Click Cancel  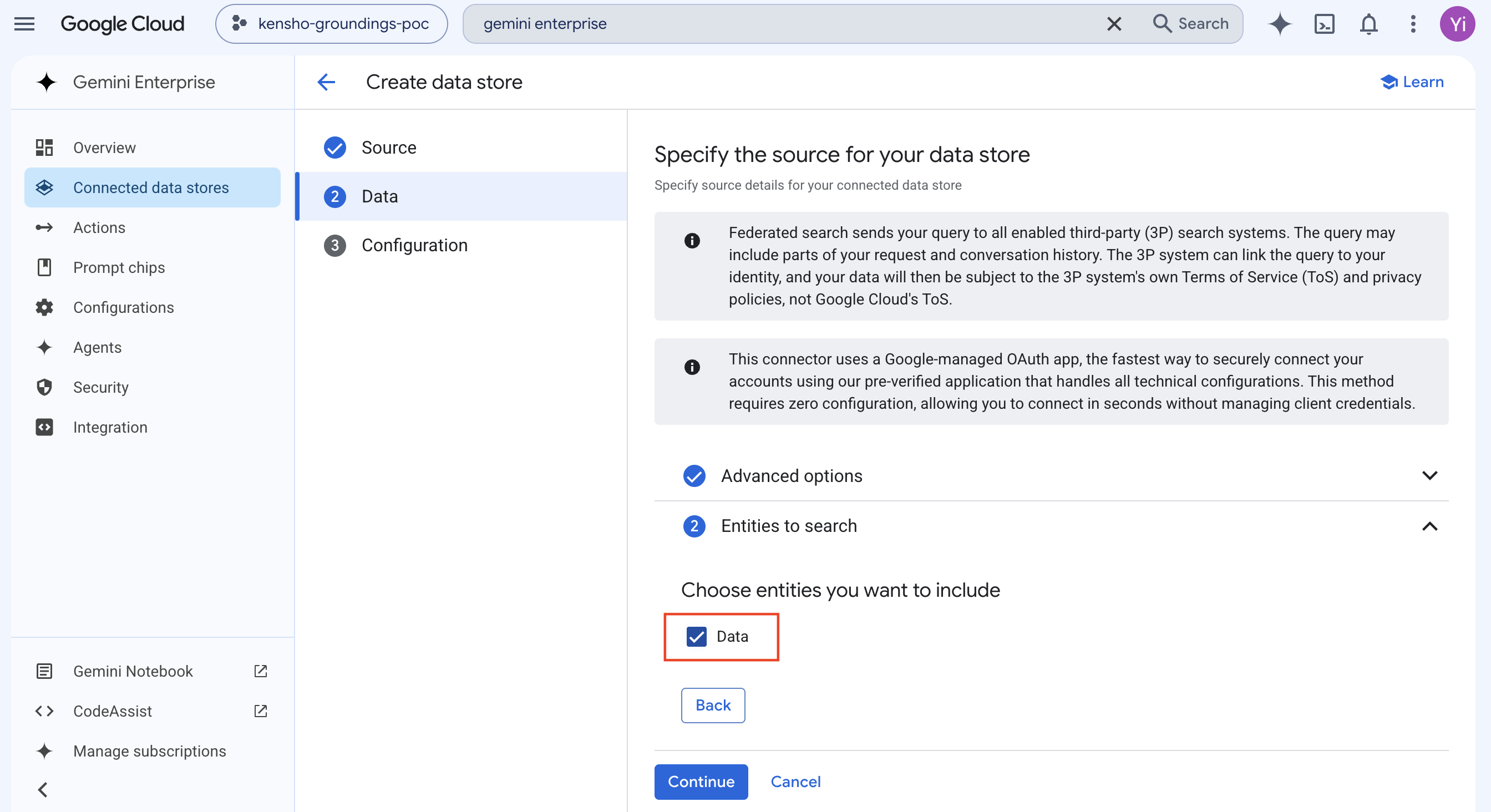[x=795, y=782]
